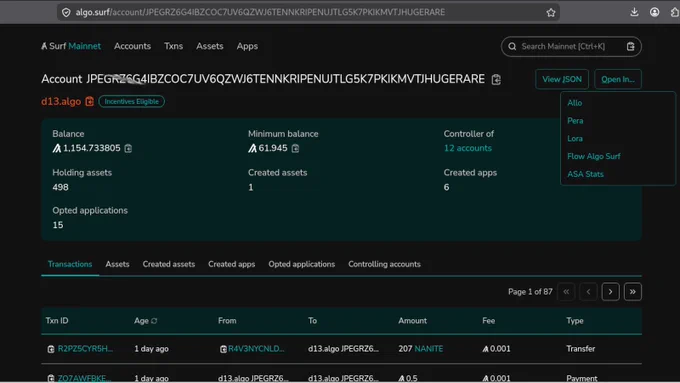
Task: Switch to the Created assets tab
Action: click(x=169, y=264)
